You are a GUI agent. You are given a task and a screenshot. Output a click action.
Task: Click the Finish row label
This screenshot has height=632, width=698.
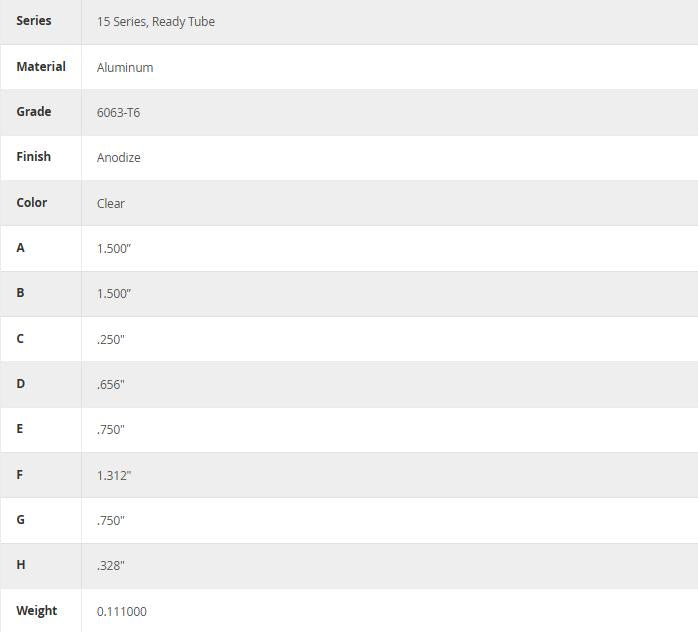pos(33,157)
